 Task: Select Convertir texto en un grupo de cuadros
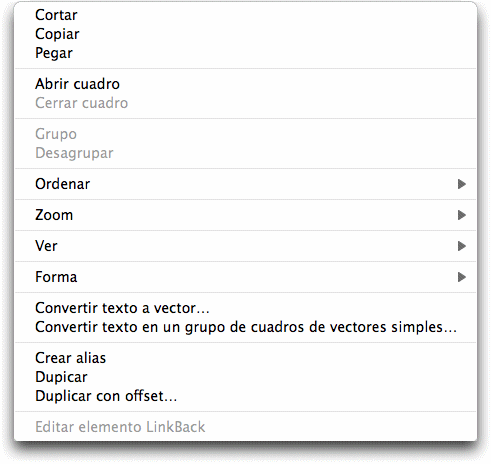coord(245,327)
